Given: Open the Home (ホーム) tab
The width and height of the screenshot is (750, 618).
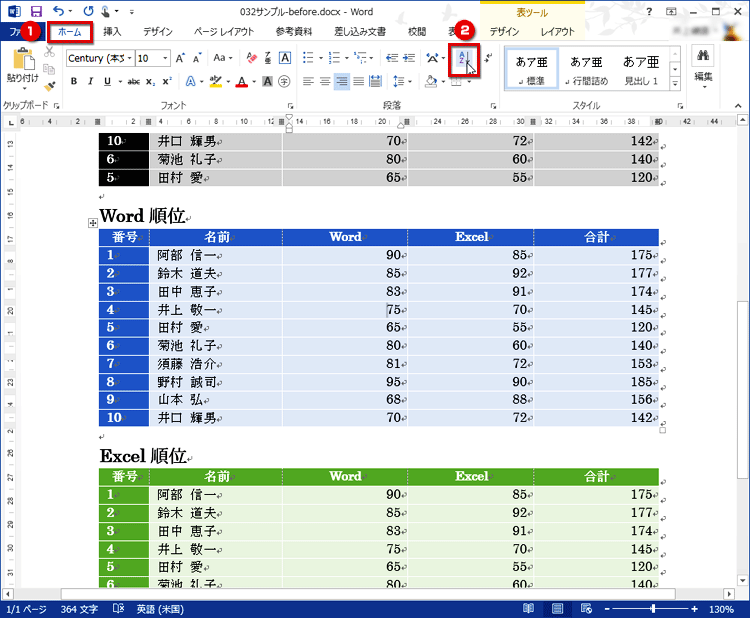Looking at the screenshot, I should 70,32.
